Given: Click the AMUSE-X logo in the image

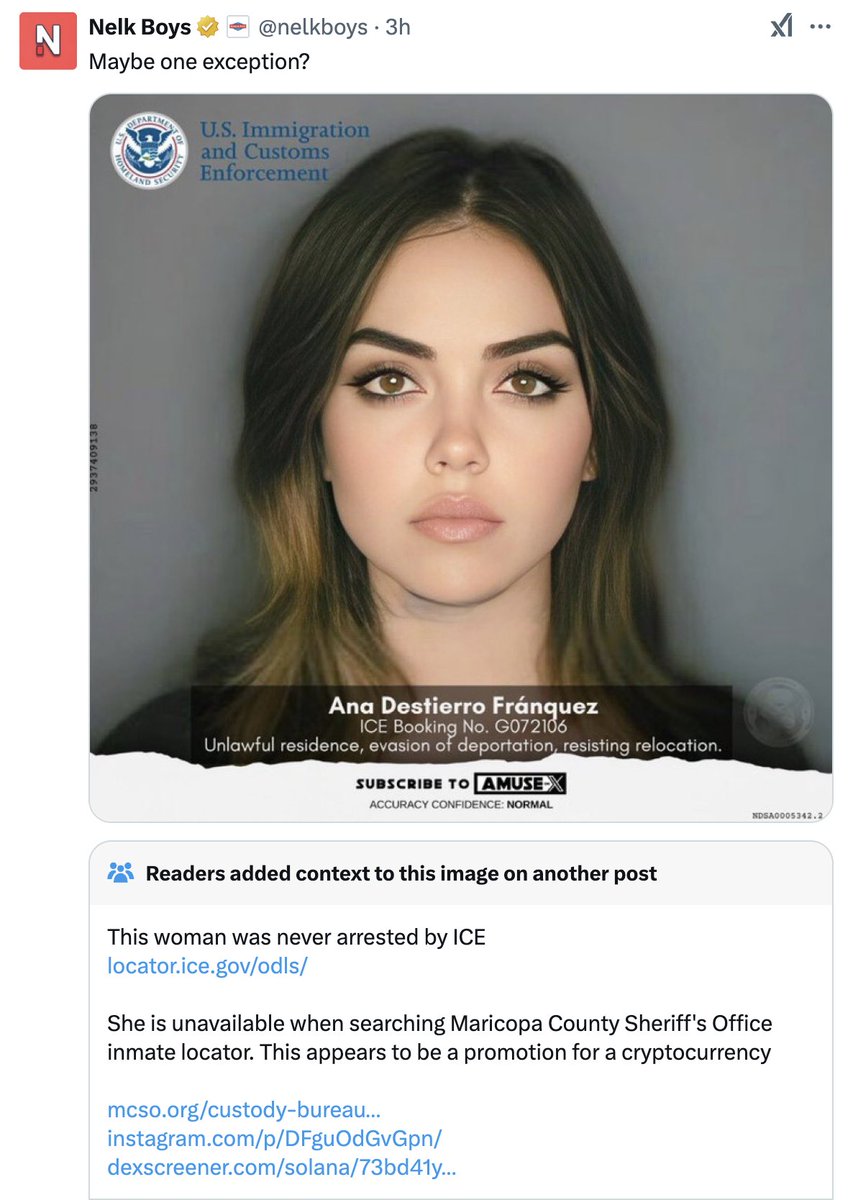Looking at the screenshot, I should point(520,783).
